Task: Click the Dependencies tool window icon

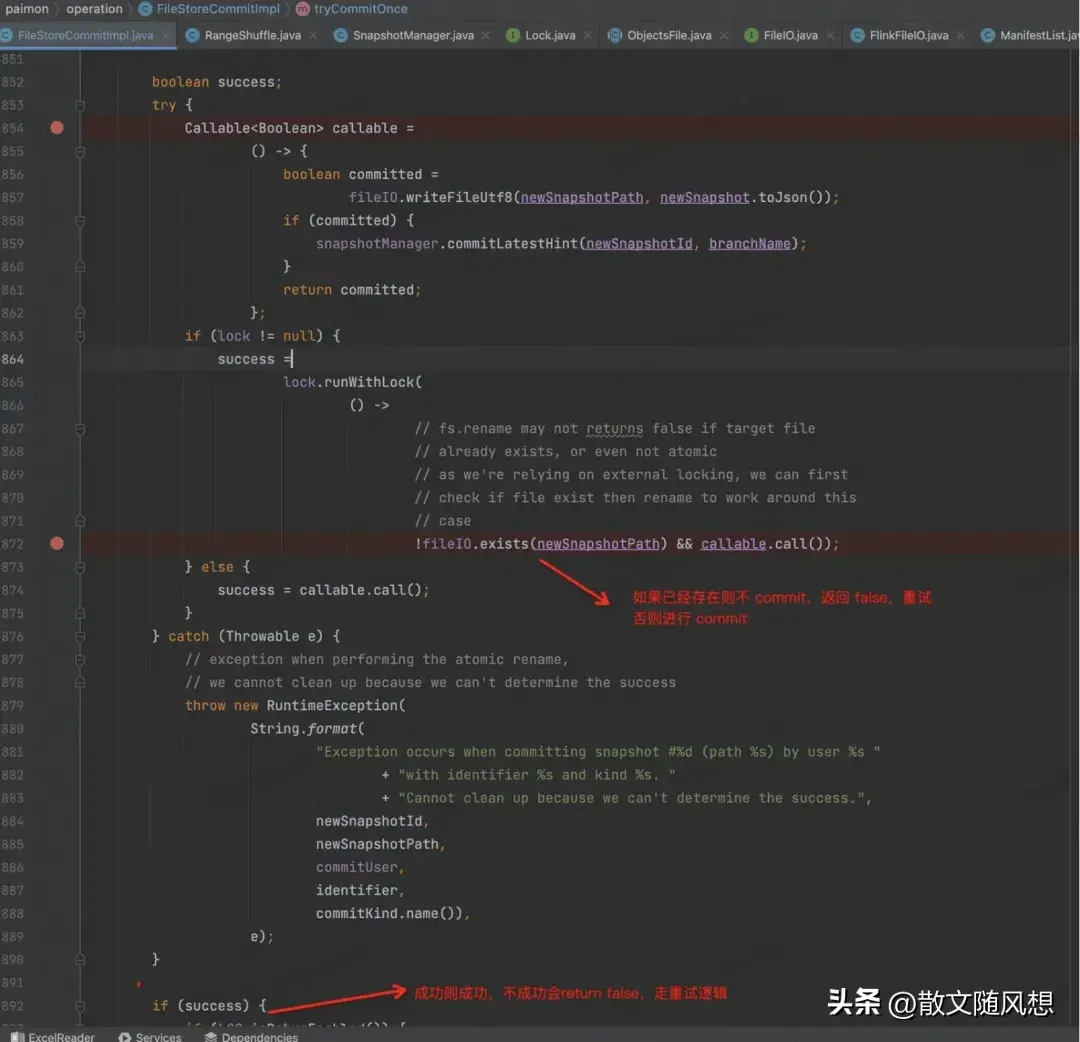Action: click(x=211, y=1036)
